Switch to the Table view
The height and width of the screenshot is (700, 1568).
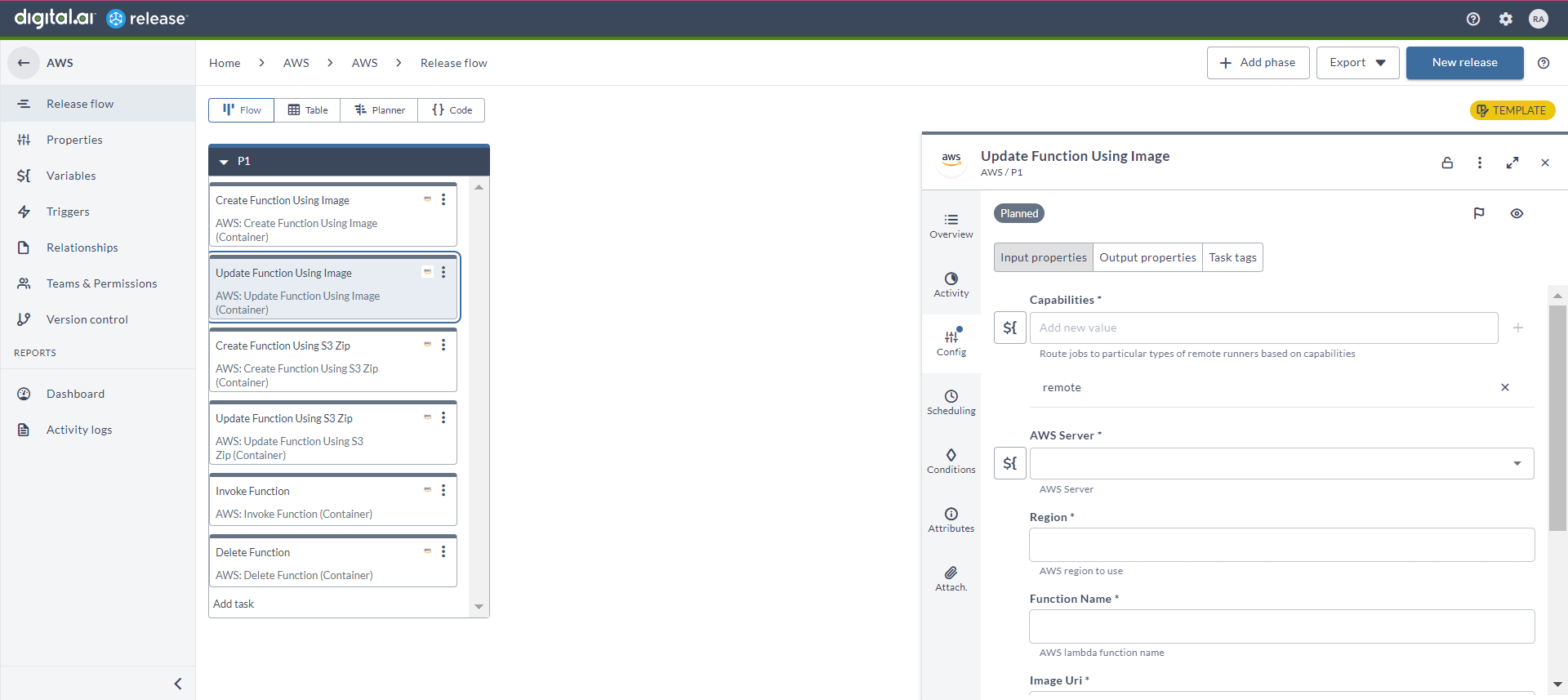pos(308,110)
